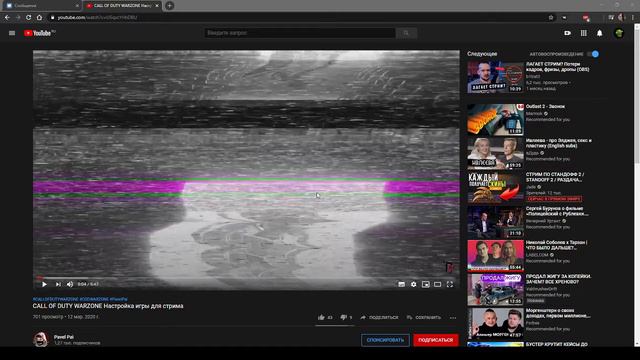Go to YouTube home via logo

click(x=39, y=33)
